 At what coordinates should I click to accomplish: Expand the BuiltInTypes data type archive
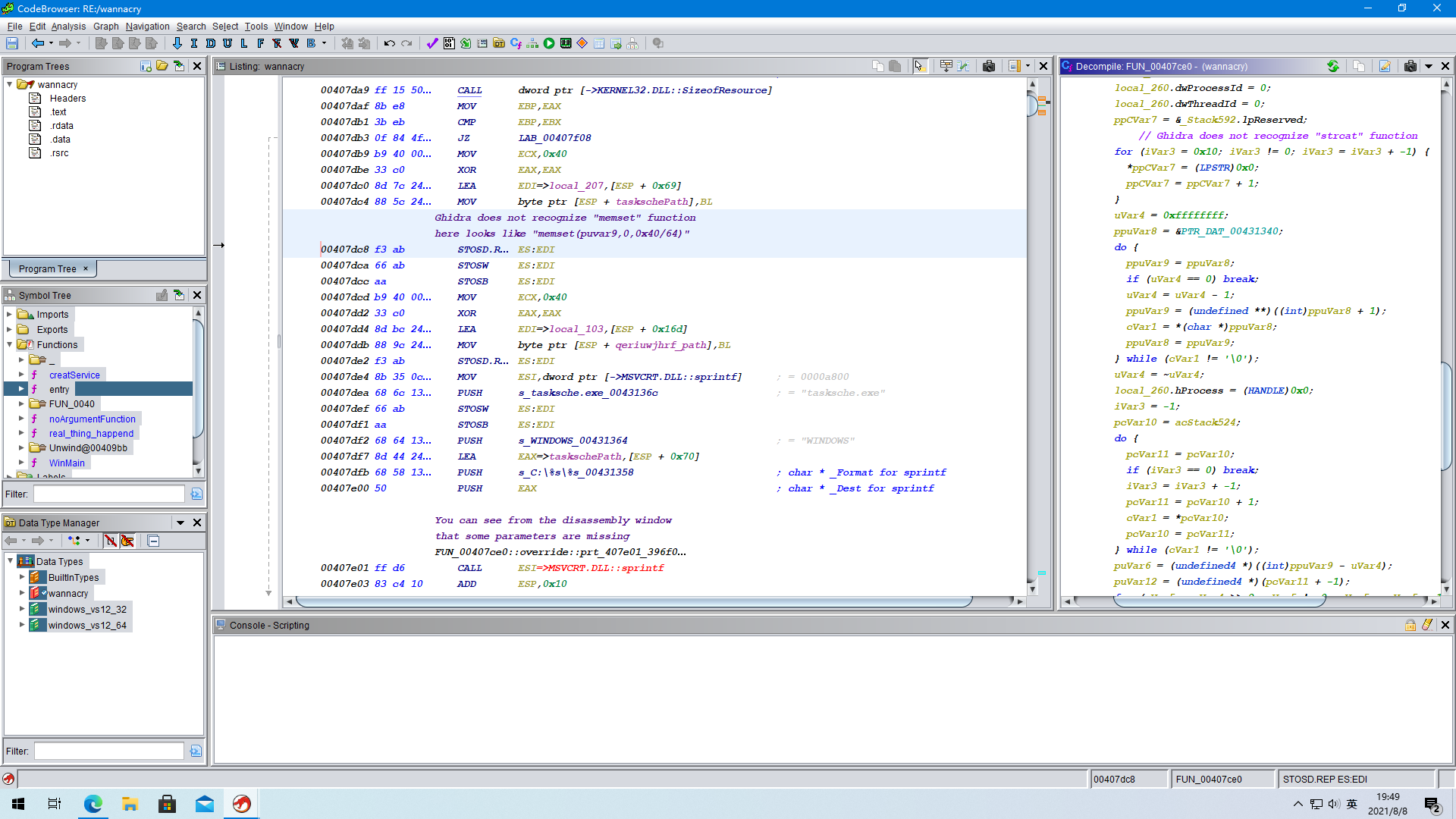pos(22,577)
